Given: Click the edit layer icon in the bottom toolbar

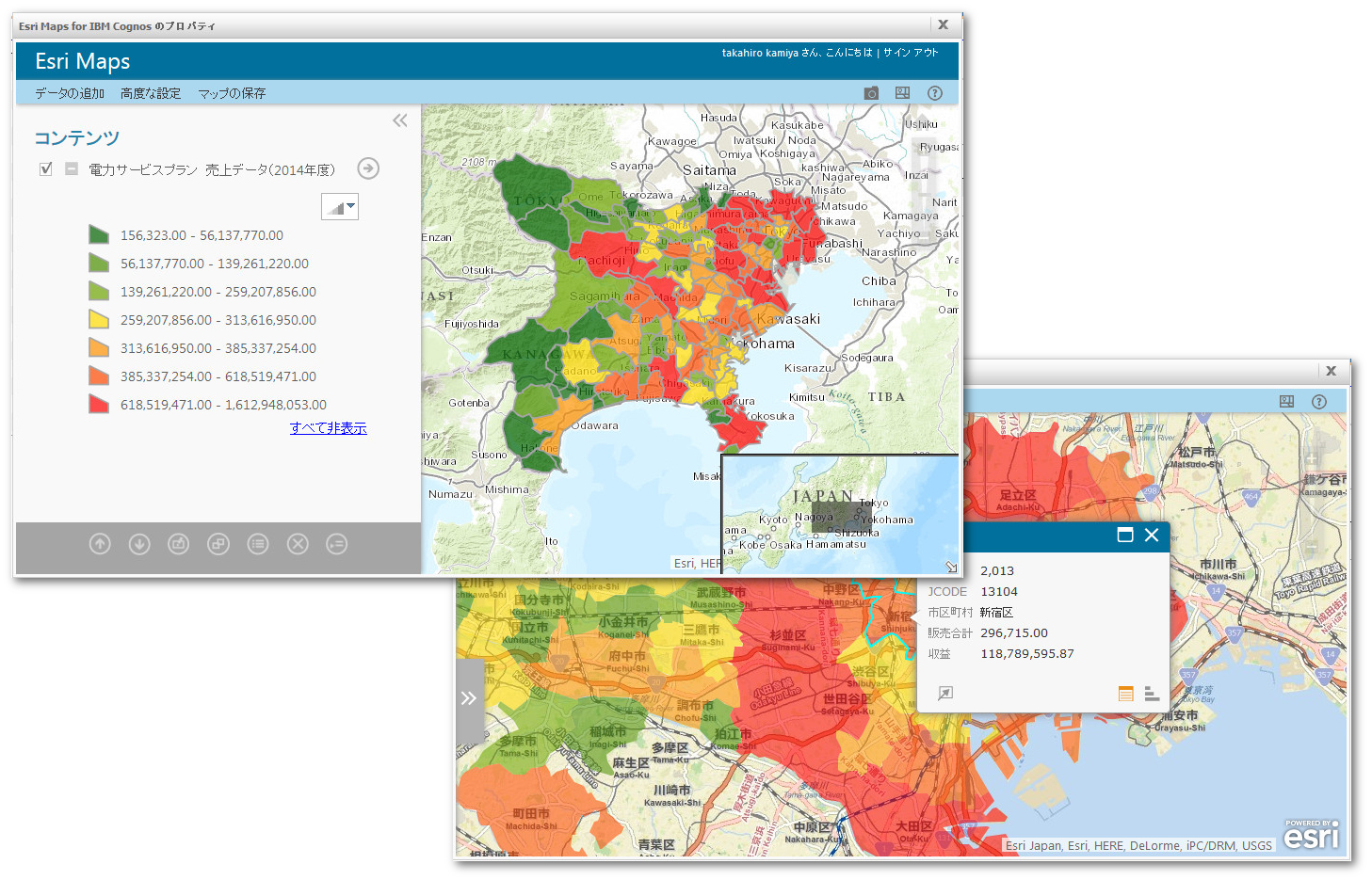Looking at the screenshot, I should (x=179, y=544).
